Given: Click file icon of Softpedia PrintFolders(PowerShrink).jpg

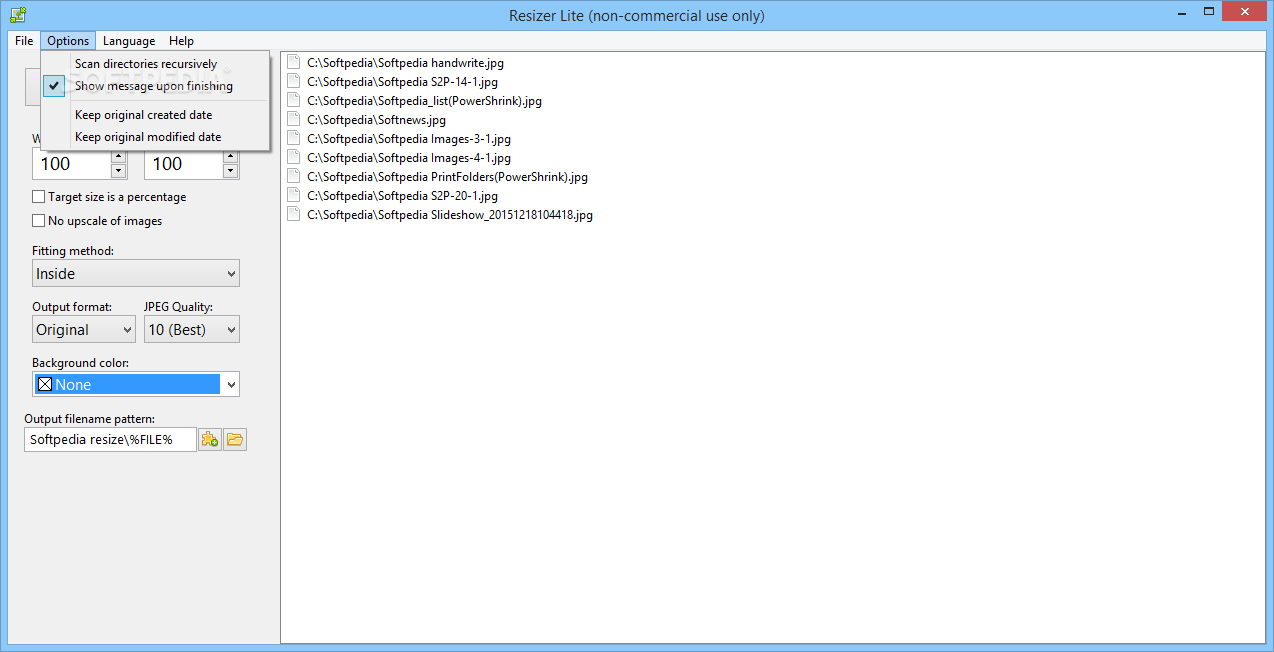Looking at the screenshot, I should pos(294,177).
